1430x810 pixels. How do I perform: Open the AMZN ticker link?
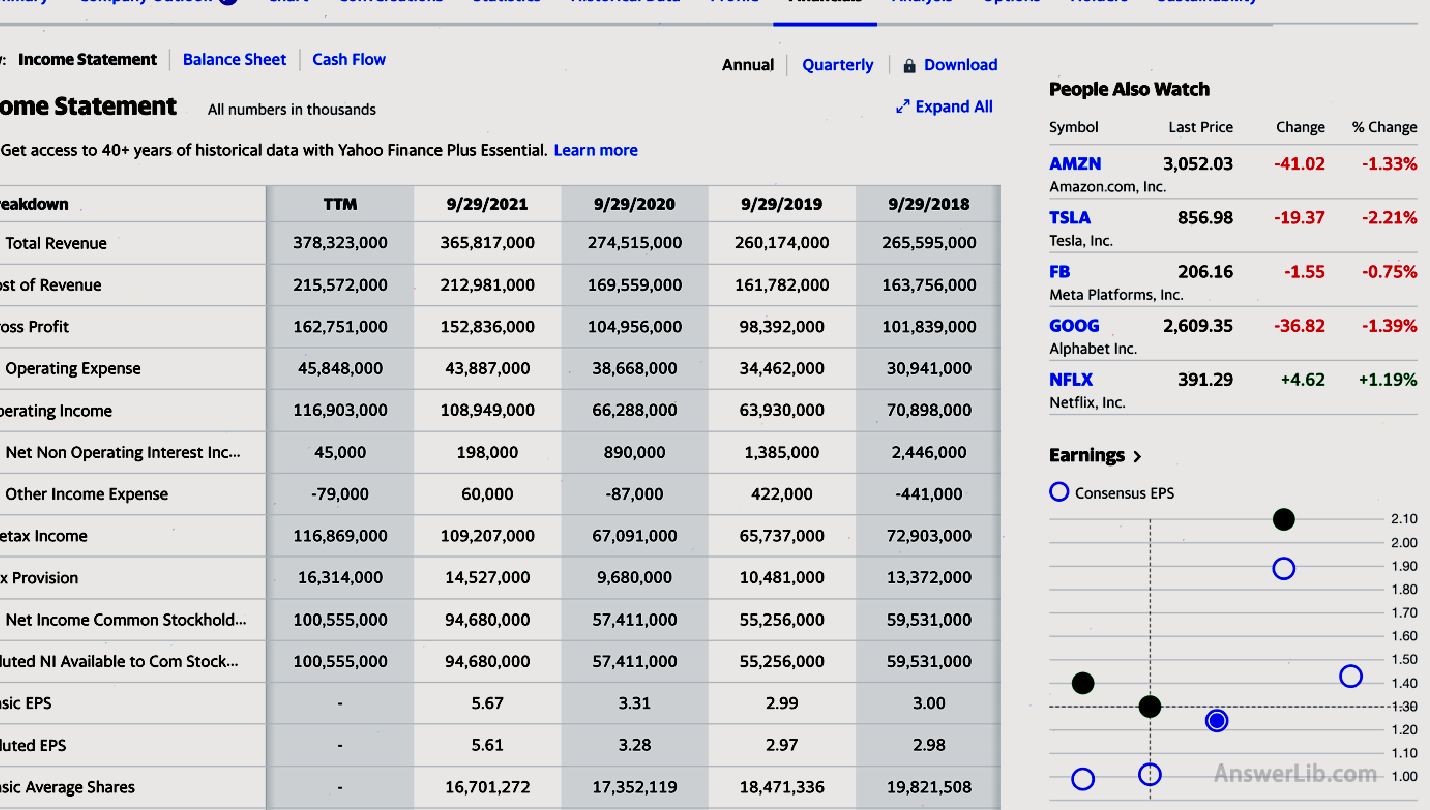1075,164
